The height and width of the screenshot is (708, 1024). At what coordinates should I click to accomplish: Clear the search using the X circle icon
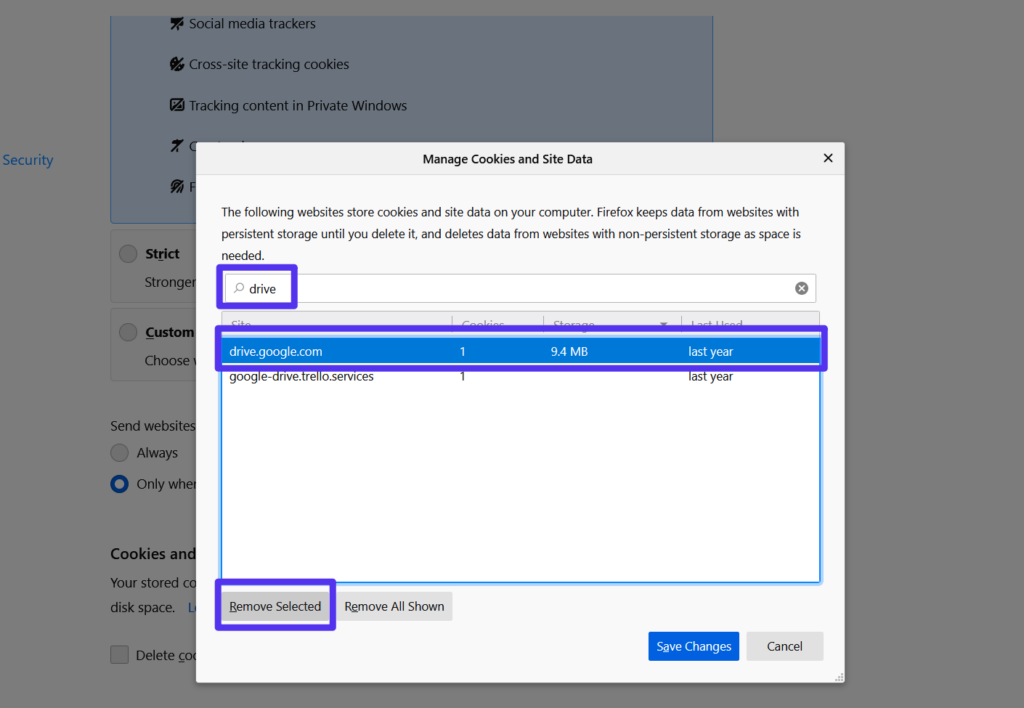click(x=801, y=287)
